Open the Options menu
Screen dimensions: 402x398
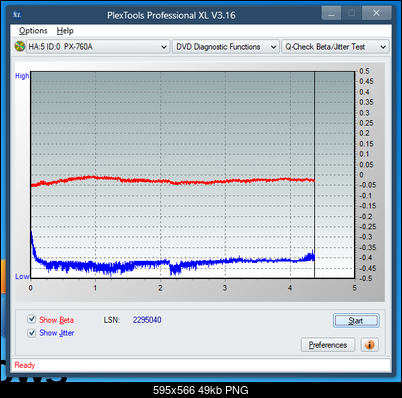pos(33,31)
